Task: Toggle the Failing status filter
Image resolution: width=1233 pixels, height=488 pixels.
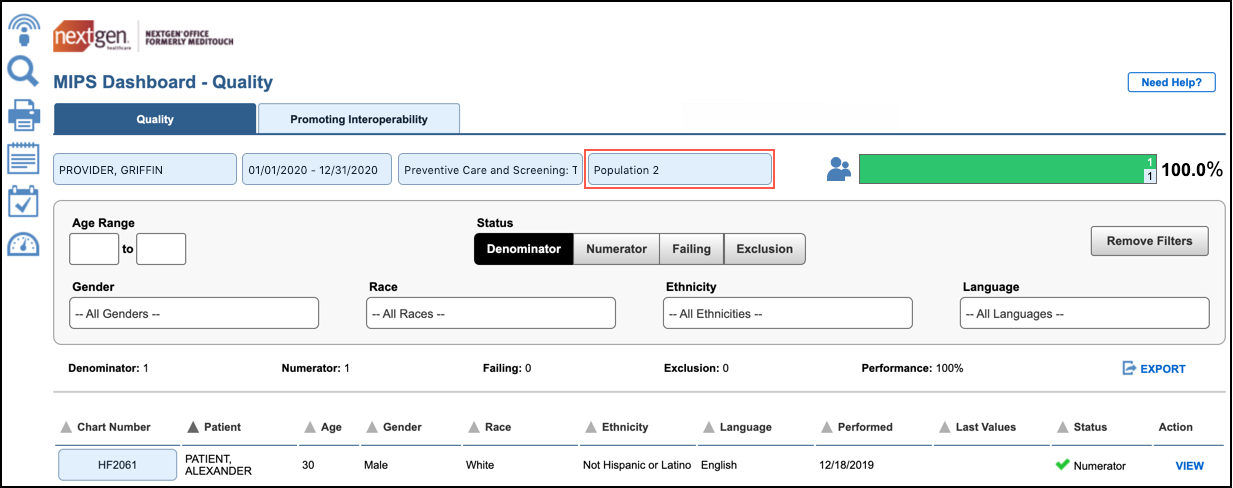Action: [x=691, y=249]
